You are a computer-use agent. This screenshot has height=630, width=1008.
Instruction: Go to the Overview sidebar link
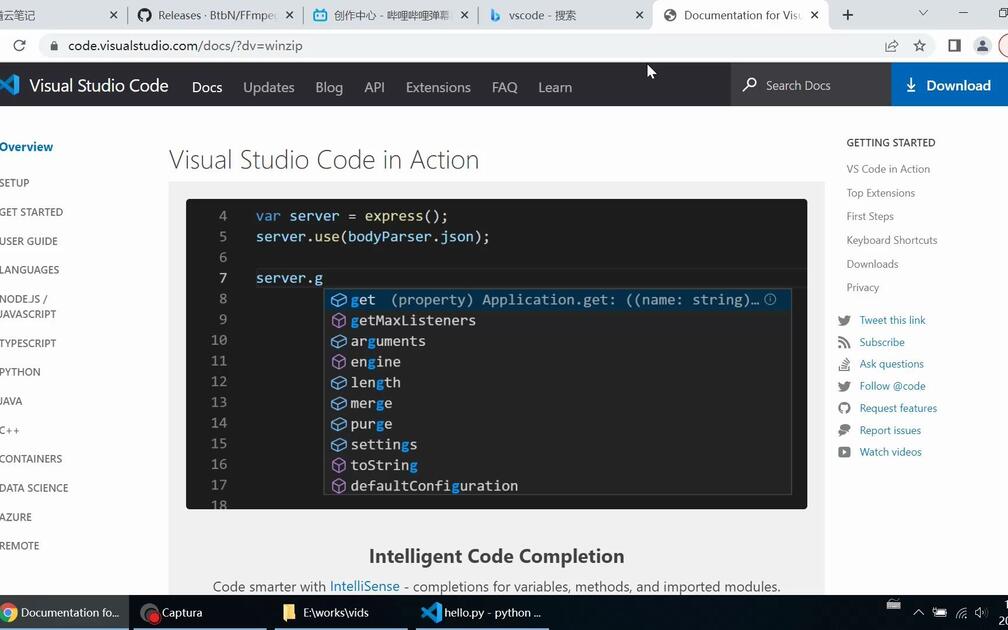point(26,147)
